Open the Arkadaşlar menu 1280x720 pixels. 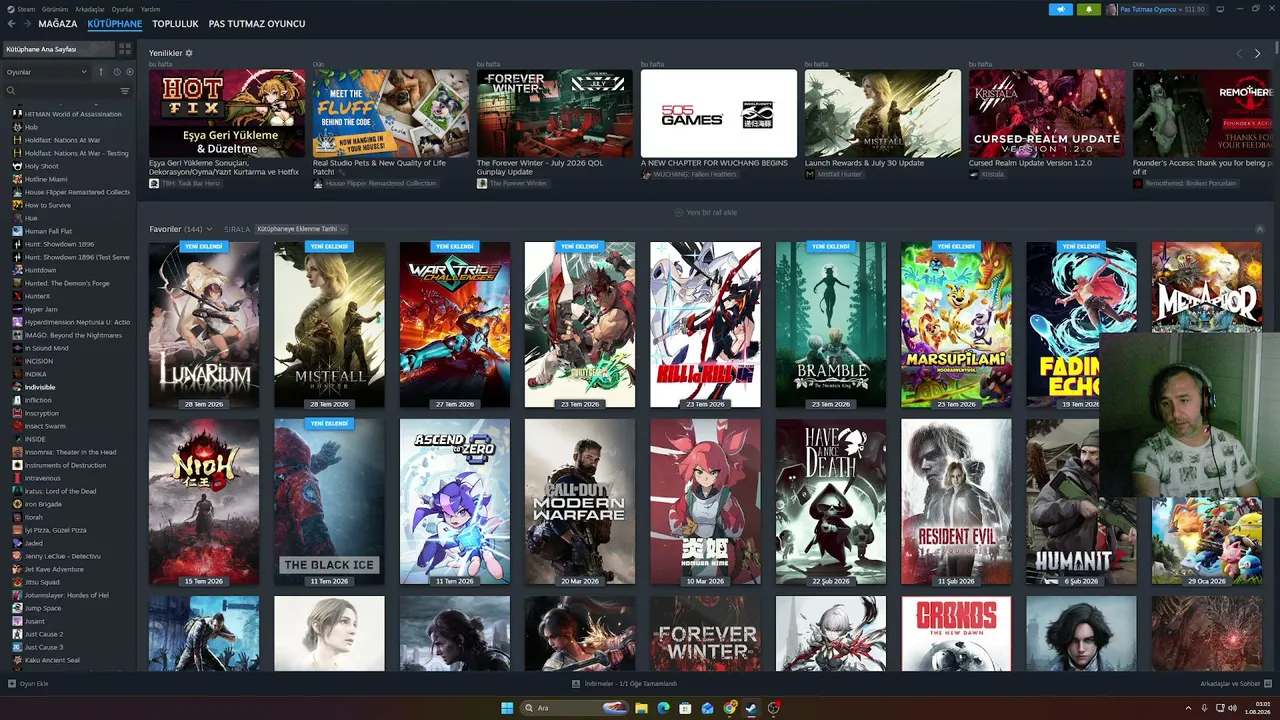90,9
